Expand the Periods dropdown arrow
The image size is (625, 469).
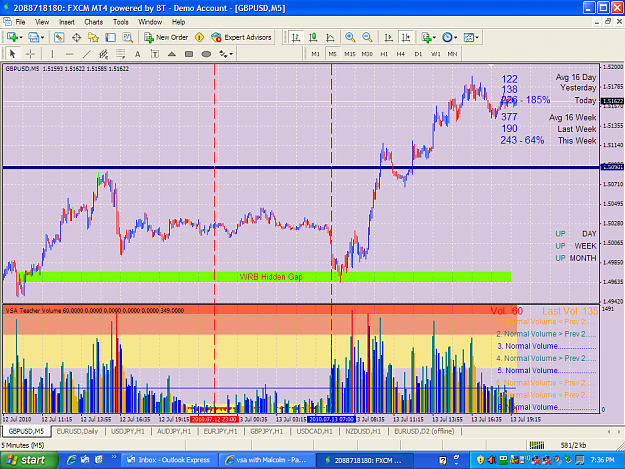[x=456, y=37]
